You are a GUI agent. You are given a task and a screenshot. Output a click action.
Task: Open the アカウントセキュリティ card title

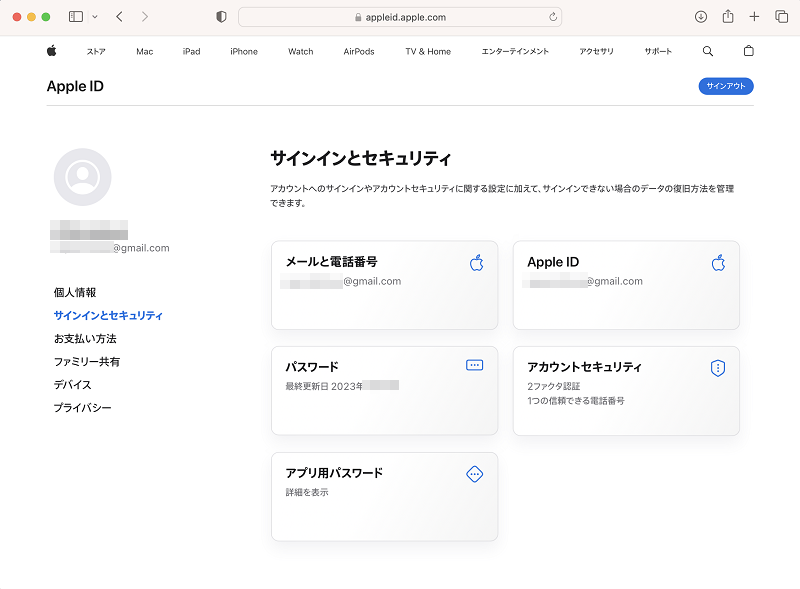click(x=585, y=367)
